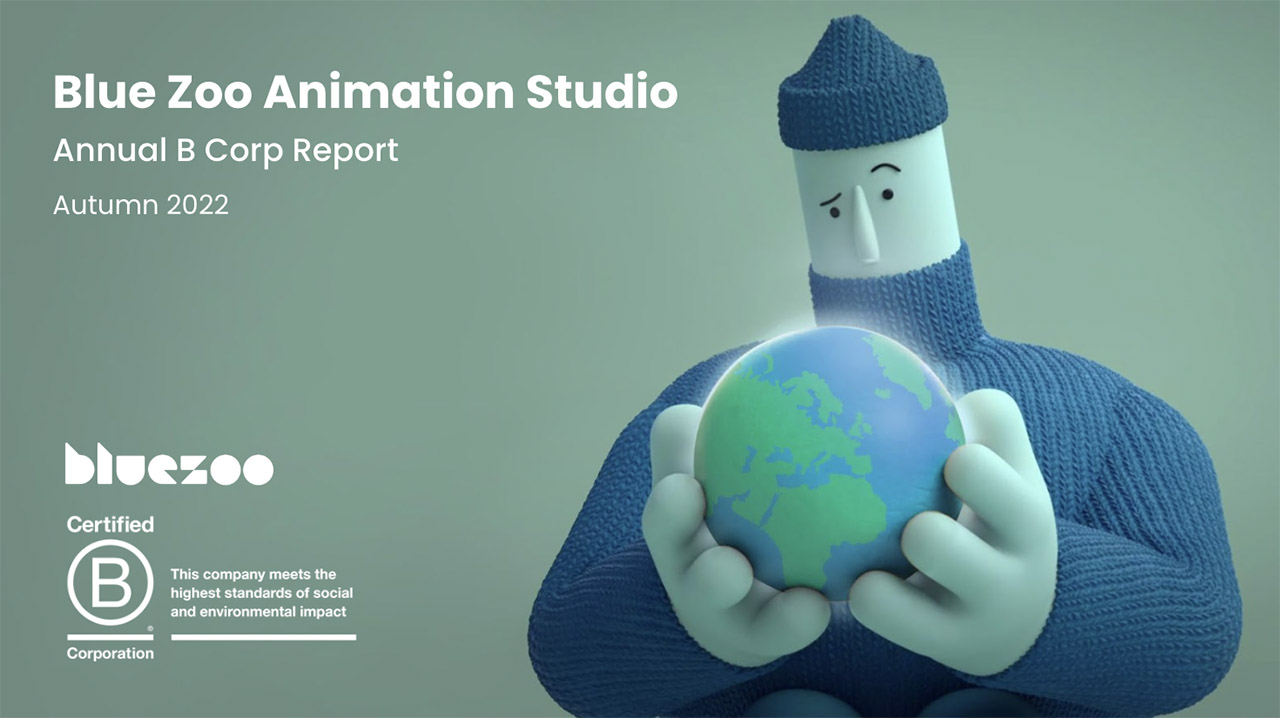Select the Blue Zoo Animation Studio title
The width and height of the screenshot is (1280, 718).
(x=365, y=92)
